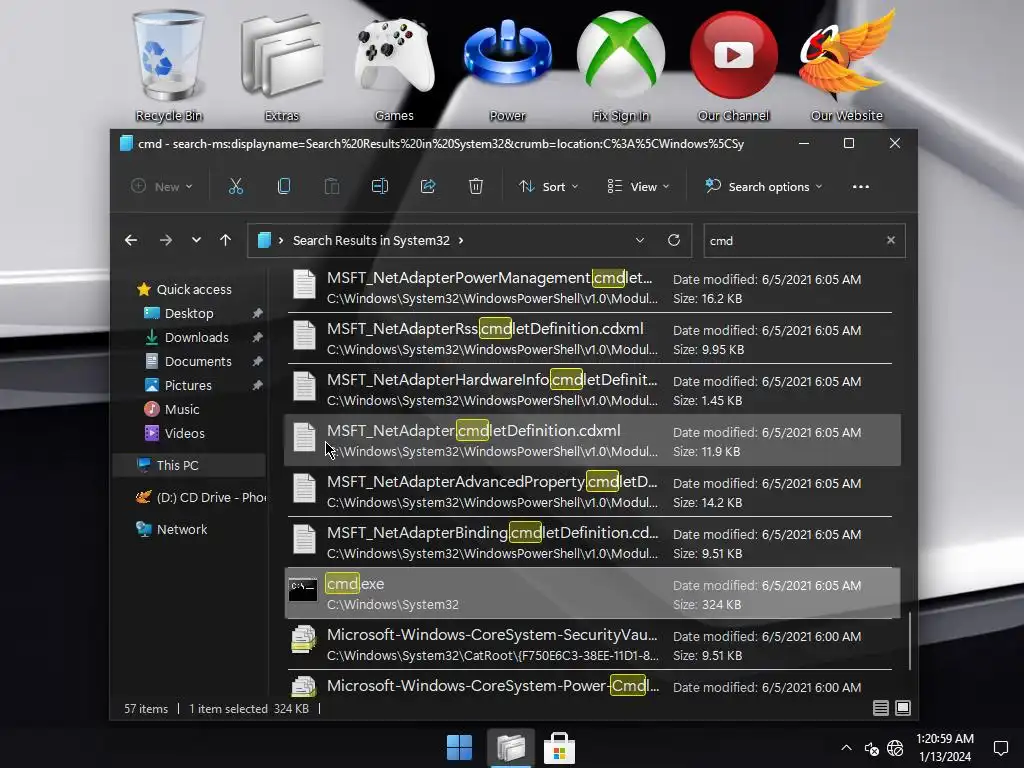
Task: Open Fix Sign In Xbox shortcut
Action: pos(620,65)
